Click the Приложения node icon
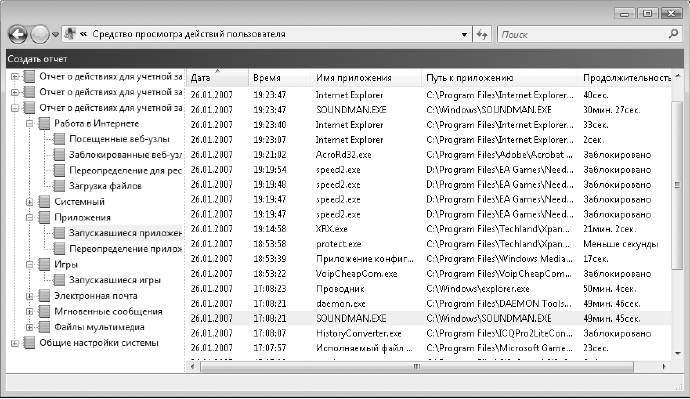Viewport: 690px width, 399px height. [x=44, y=217]
